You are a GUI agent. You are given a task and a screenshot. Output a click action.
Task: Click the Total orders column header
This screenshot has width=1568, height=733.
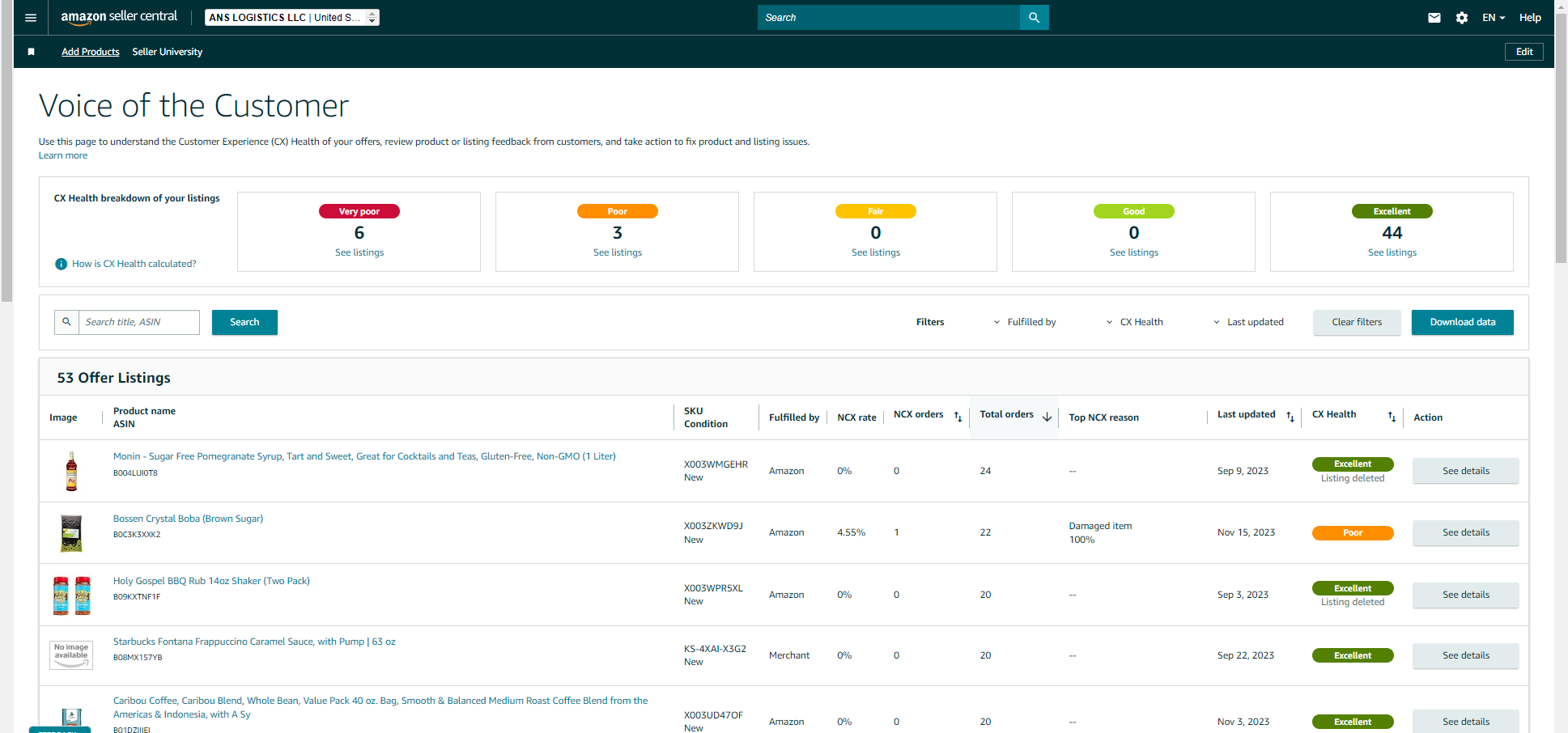click(x=1006, y=414)
